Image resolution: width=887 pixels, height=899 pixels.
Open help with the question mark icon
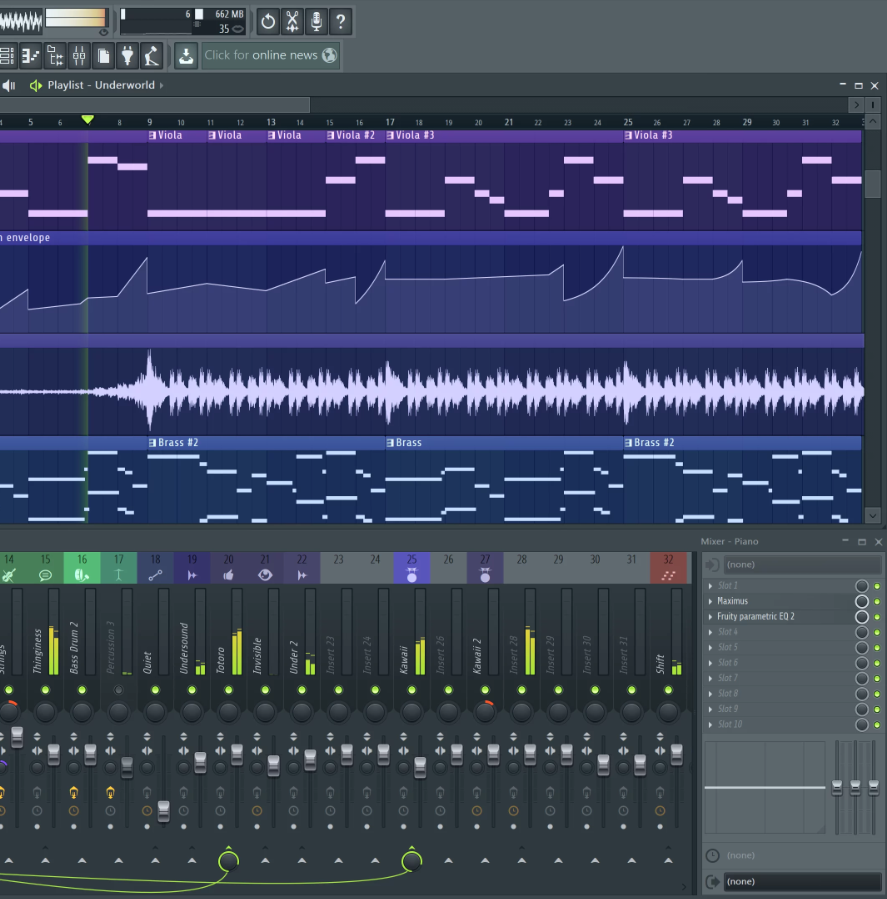coord(341,22)
